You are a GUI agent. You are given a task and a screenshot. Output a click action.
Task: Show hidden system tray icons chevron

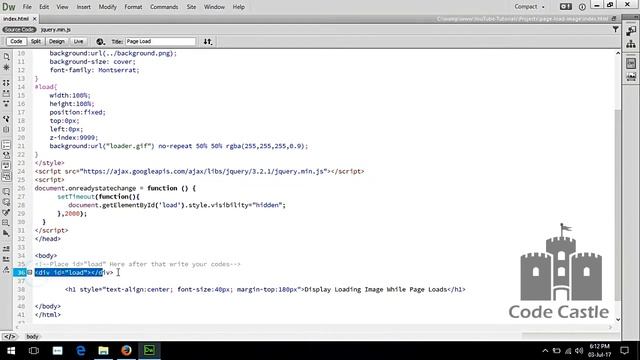(545, 351)
